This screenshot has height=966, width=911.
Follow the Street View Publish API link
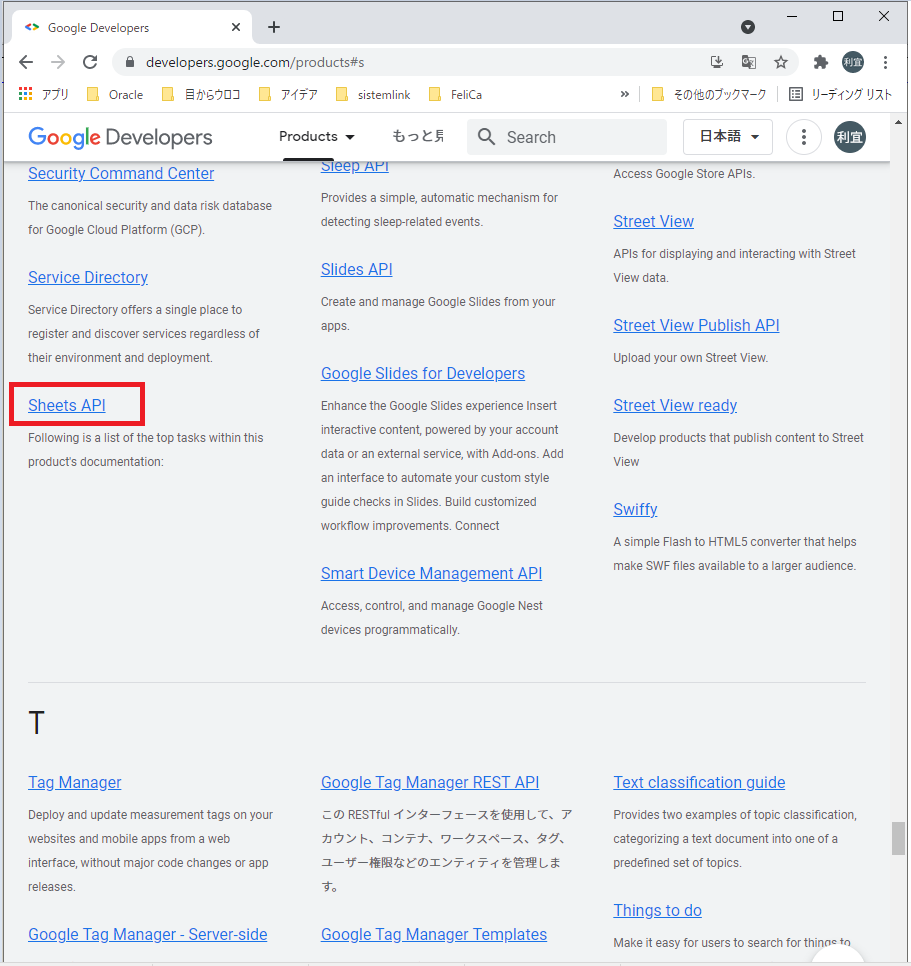tap(696, 324)
